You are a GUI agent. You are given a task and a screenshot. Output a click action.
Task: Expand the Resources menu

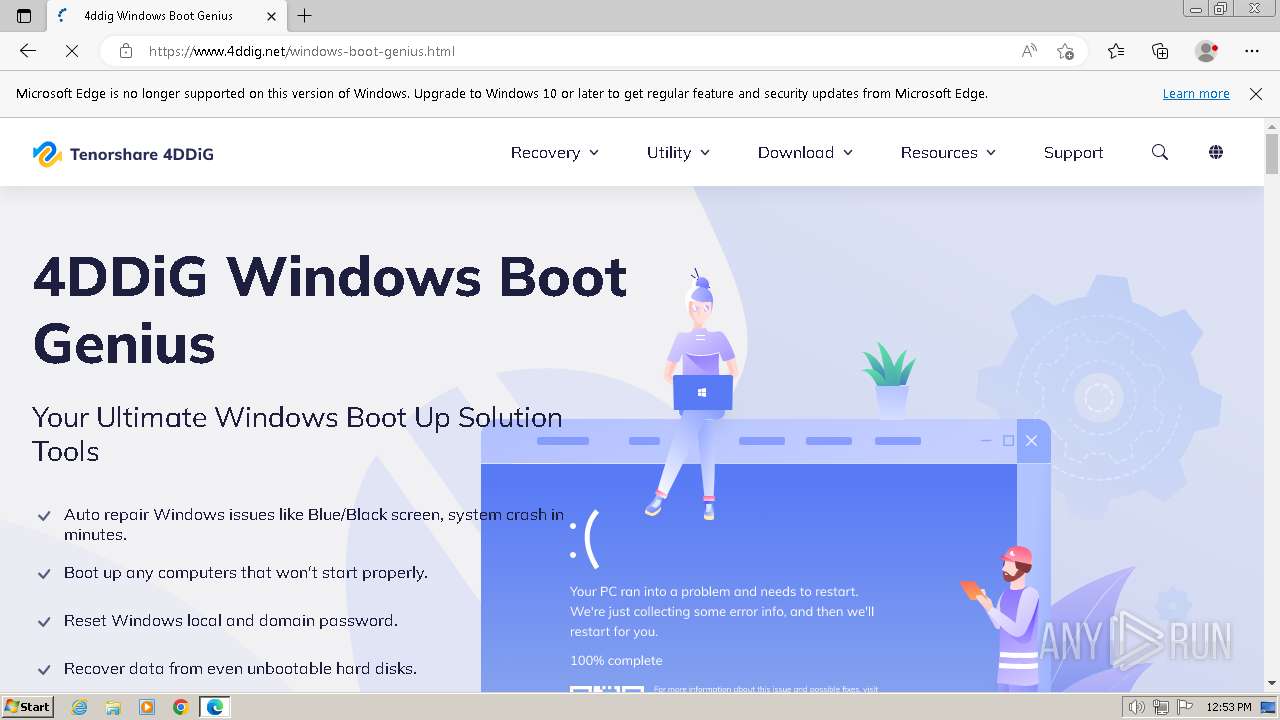click(948, 152)
